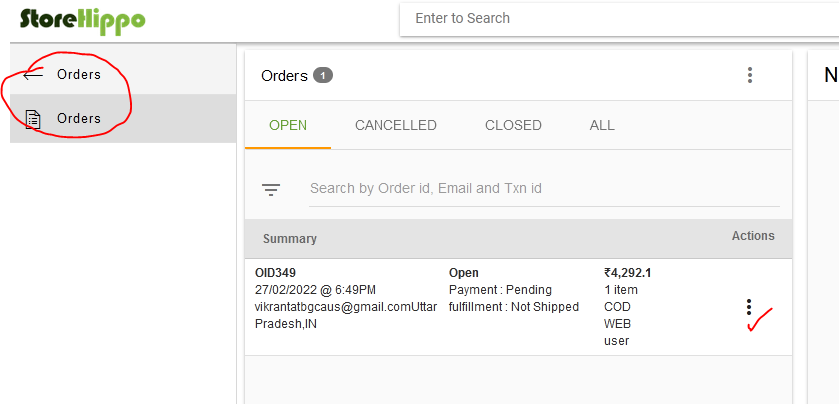Screen dimensions: 839x404
Task: Go back using the left arrow icon
Action: pos(33,75)
